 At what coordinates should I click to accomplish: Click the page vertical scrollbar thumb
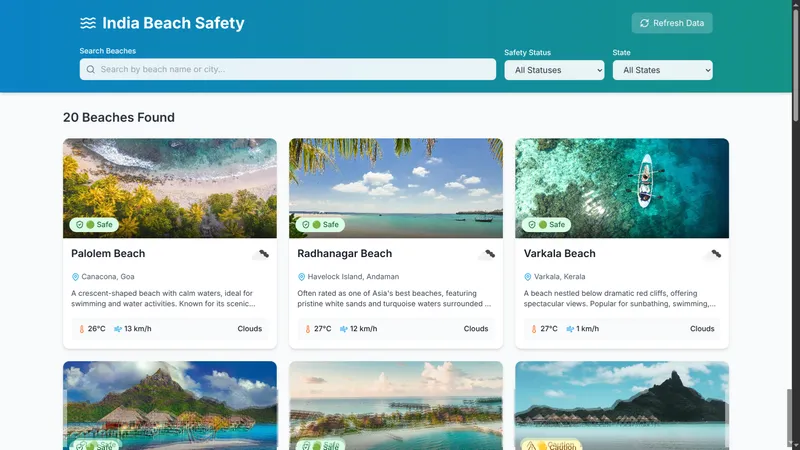pos(795,61)
